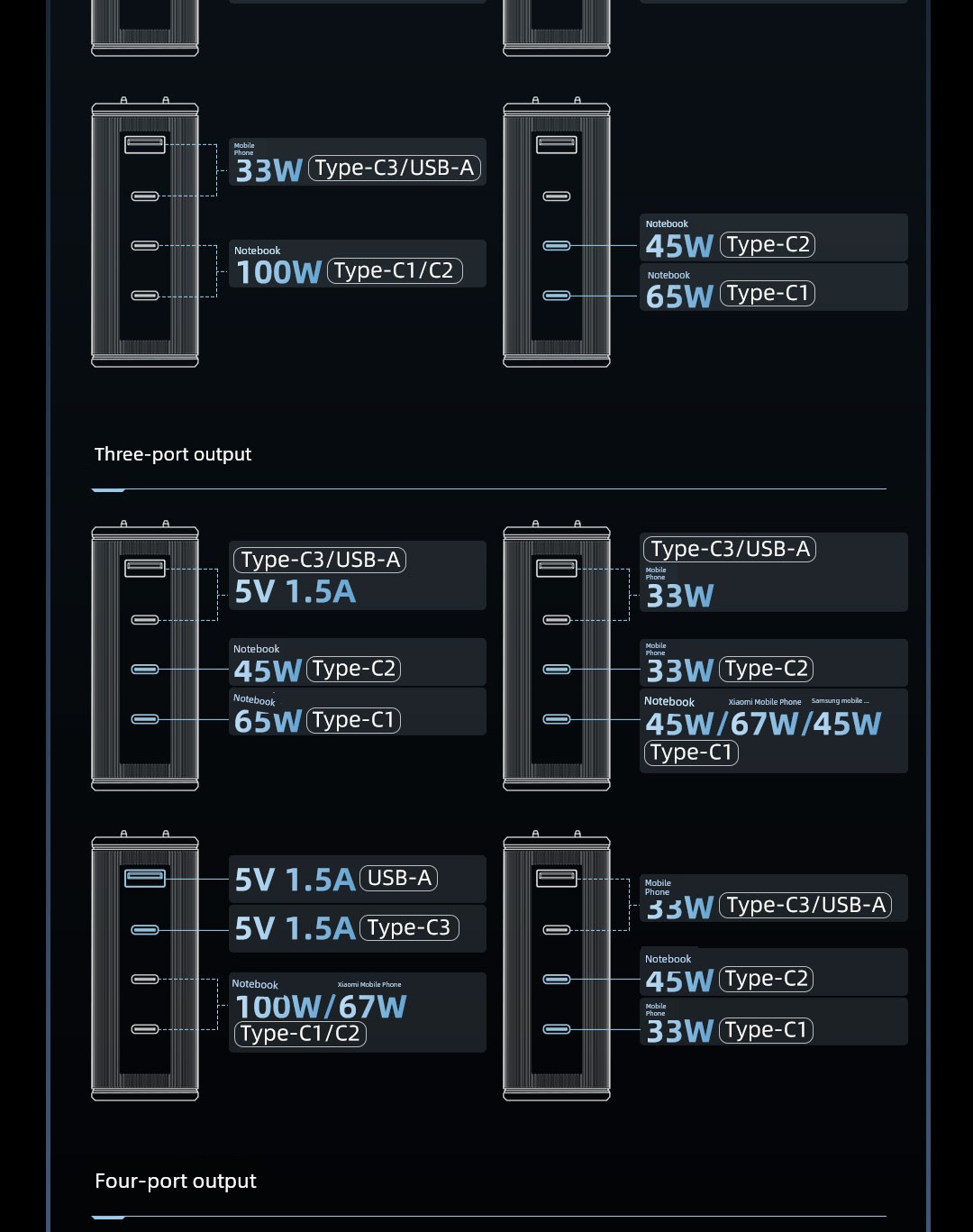Viewport: 973px width, 1232px height.
Task: Click the Type-C2 port on the bottom-right charger
Action: tap(557, 980)
